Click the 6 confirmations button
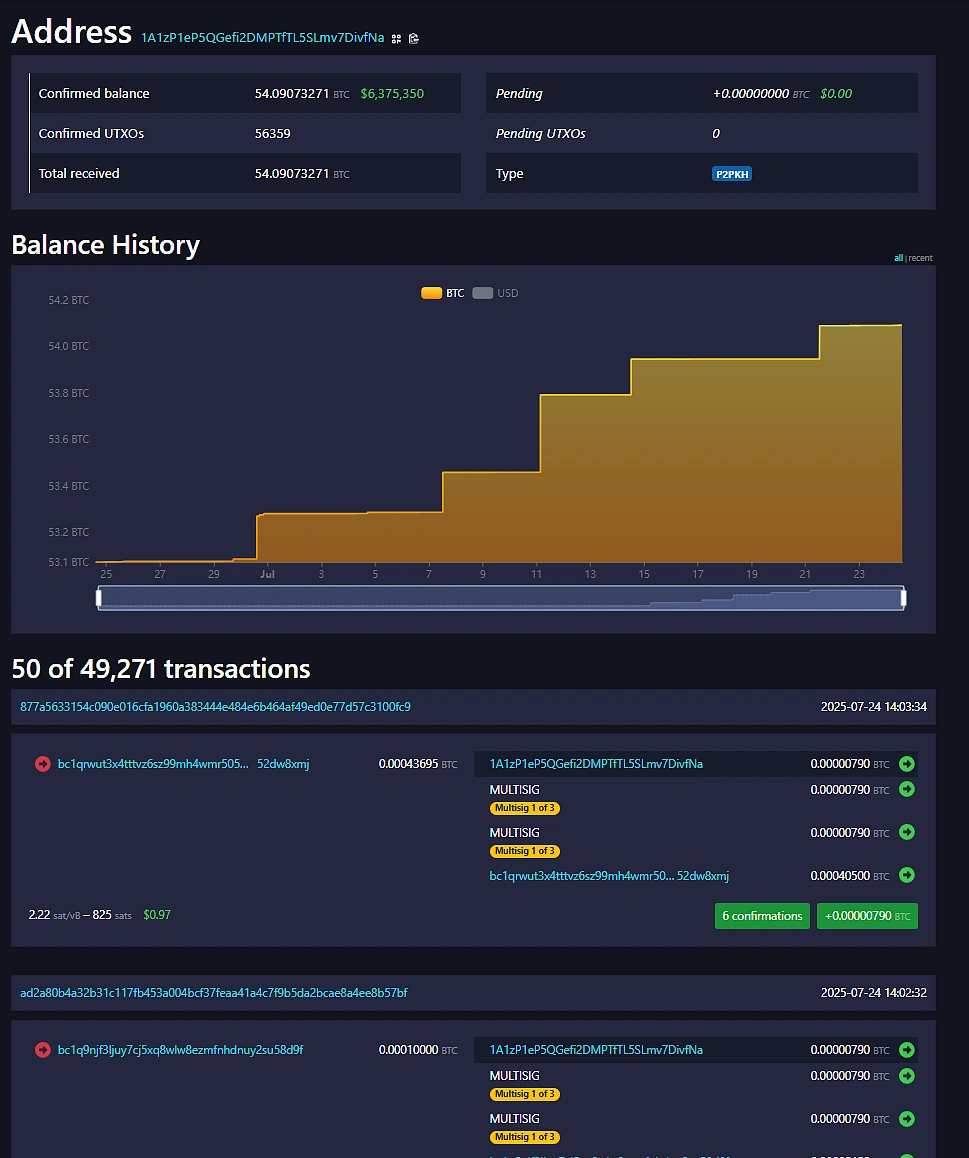Image resolution: width=969 pixels, height=1158 pixels. point(762,915)
